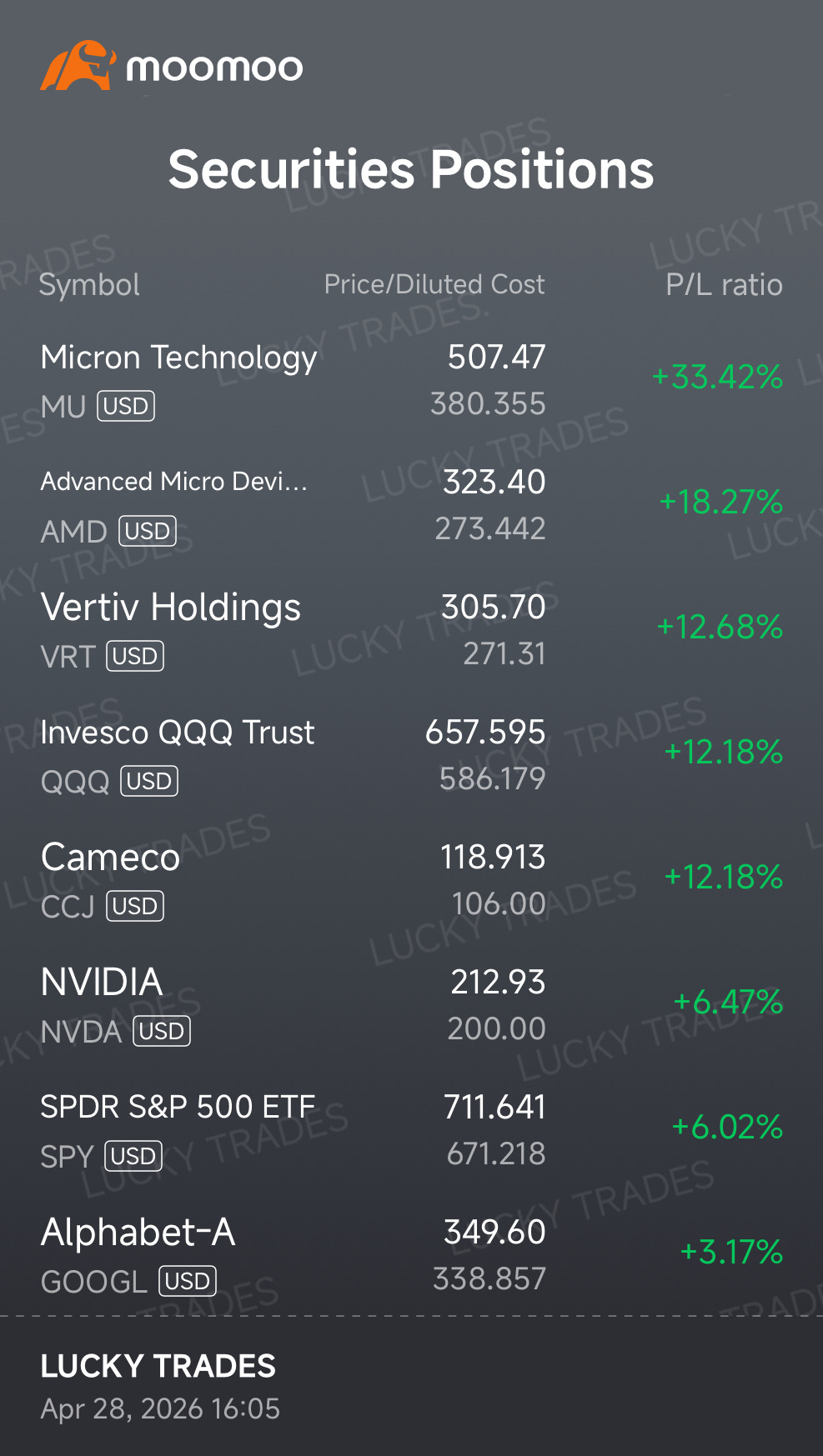The height and width of the screenshot is (1456, 823).
Task: Click the USD badge beside VRT
Action: click(135, 656)
